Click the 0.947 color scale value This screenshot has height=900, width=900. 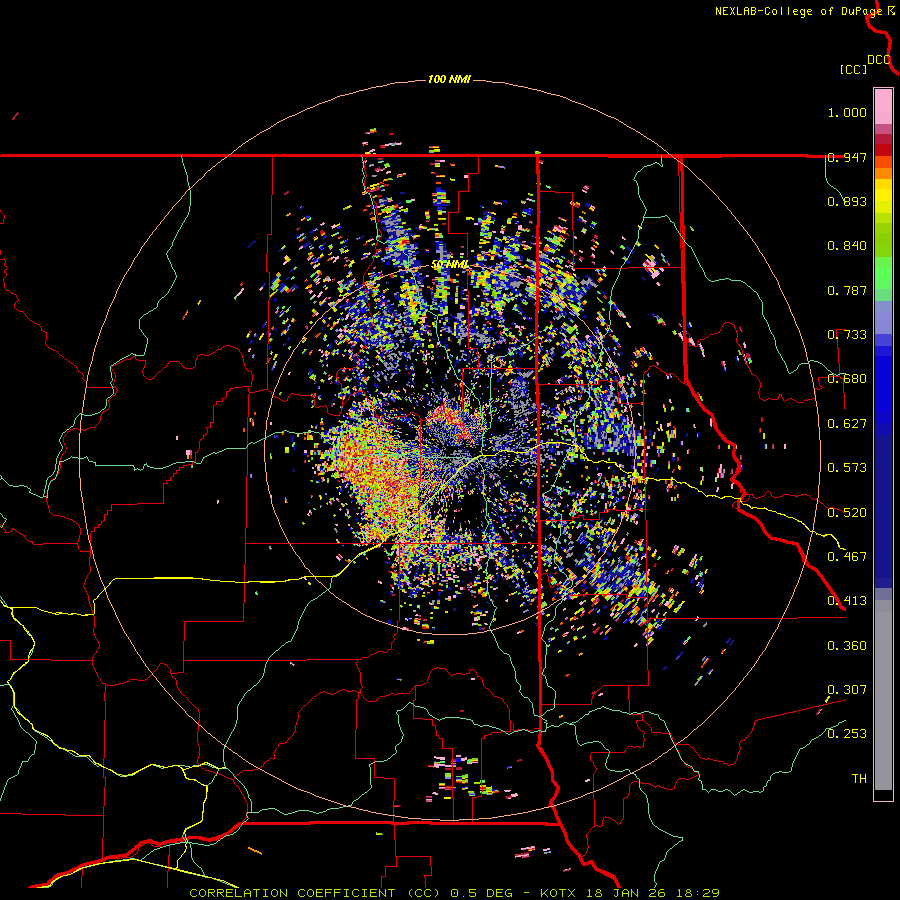pos(847,157)
